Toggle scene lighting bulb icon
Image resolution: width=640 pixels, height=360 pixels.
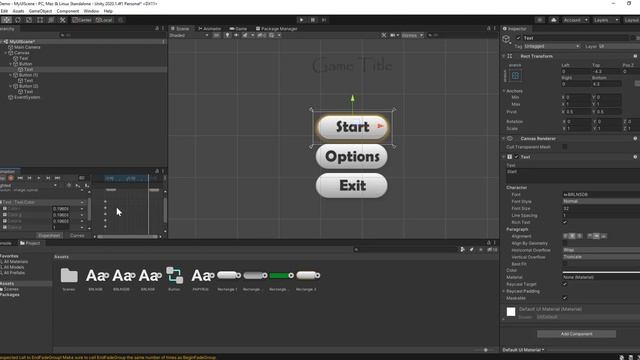pos(227,35)
